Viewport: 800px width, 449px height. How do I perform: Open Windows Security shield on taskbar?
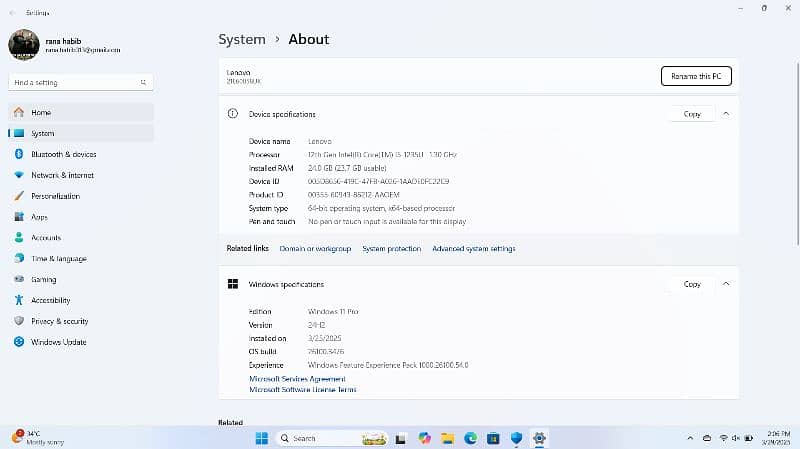516,438
